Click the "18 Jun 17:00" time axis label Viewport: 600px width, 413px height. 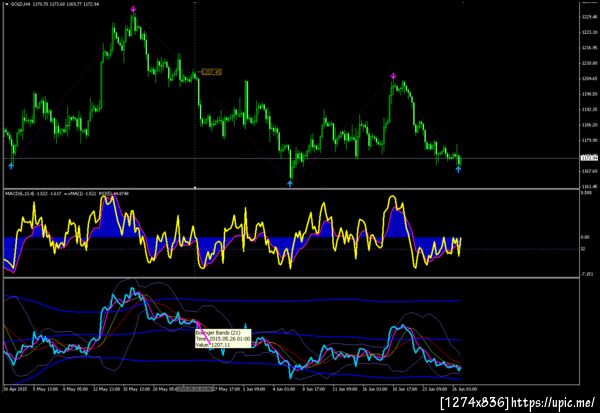pyautogui.click(x=405, y=389)
